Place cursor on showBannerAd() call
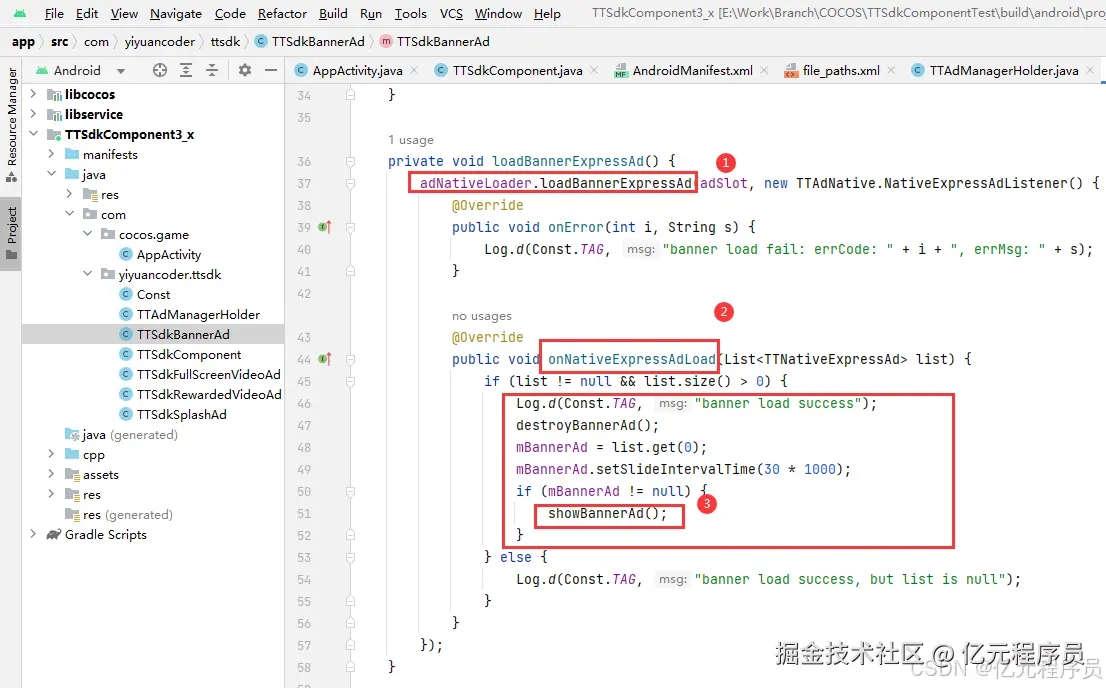Viewport: 1106px width, 688px height. coord(607,513)
